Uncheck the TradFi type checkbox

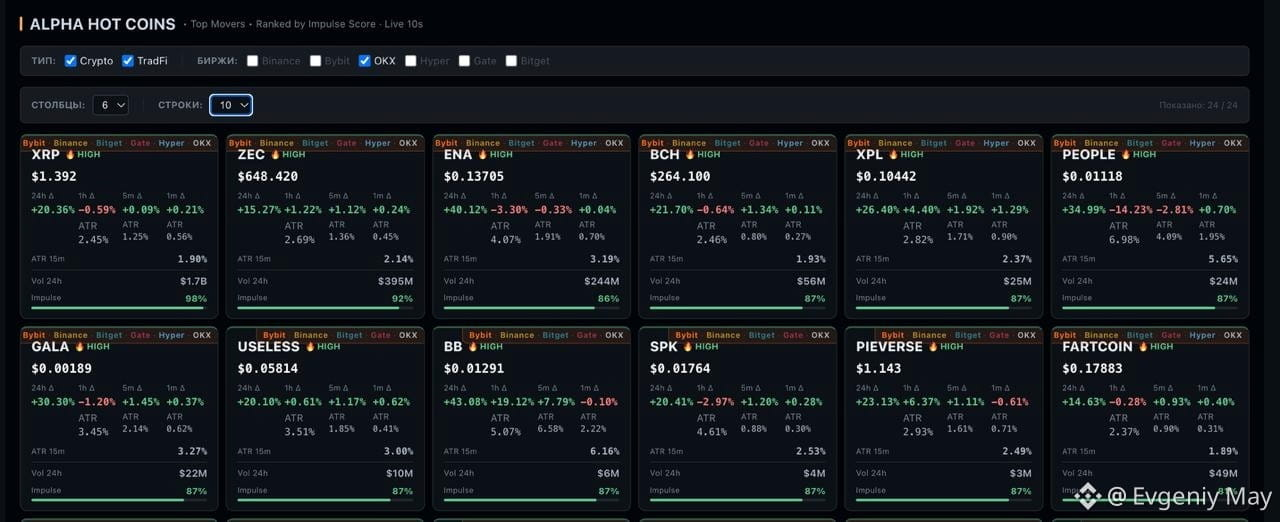[128, 61]
